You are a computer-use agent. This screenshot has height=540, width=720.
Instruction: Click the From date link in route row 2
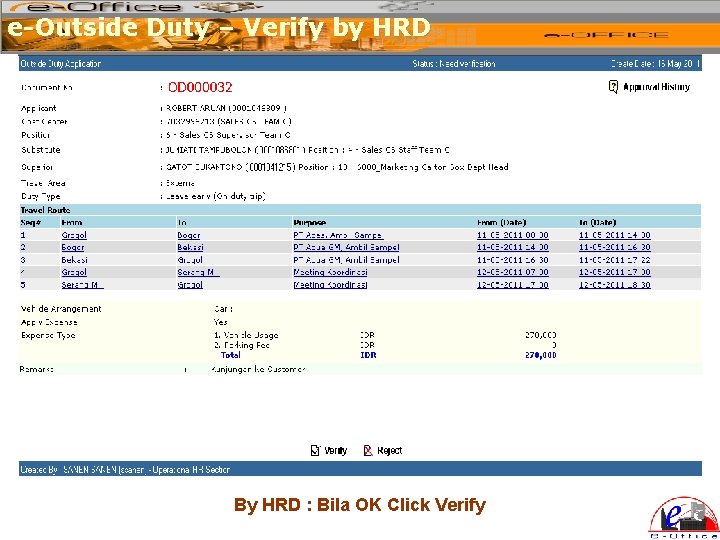[x=512, y=247]
